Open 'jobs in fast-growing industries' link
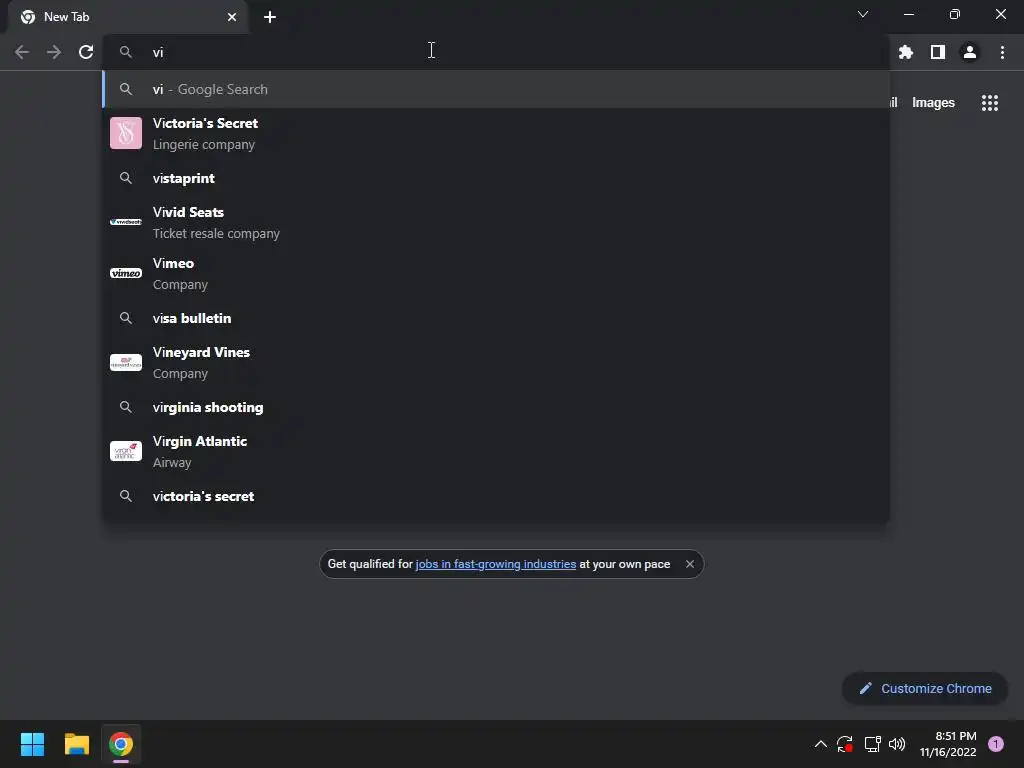1024x768 pixels. click(x=496, y=564)
